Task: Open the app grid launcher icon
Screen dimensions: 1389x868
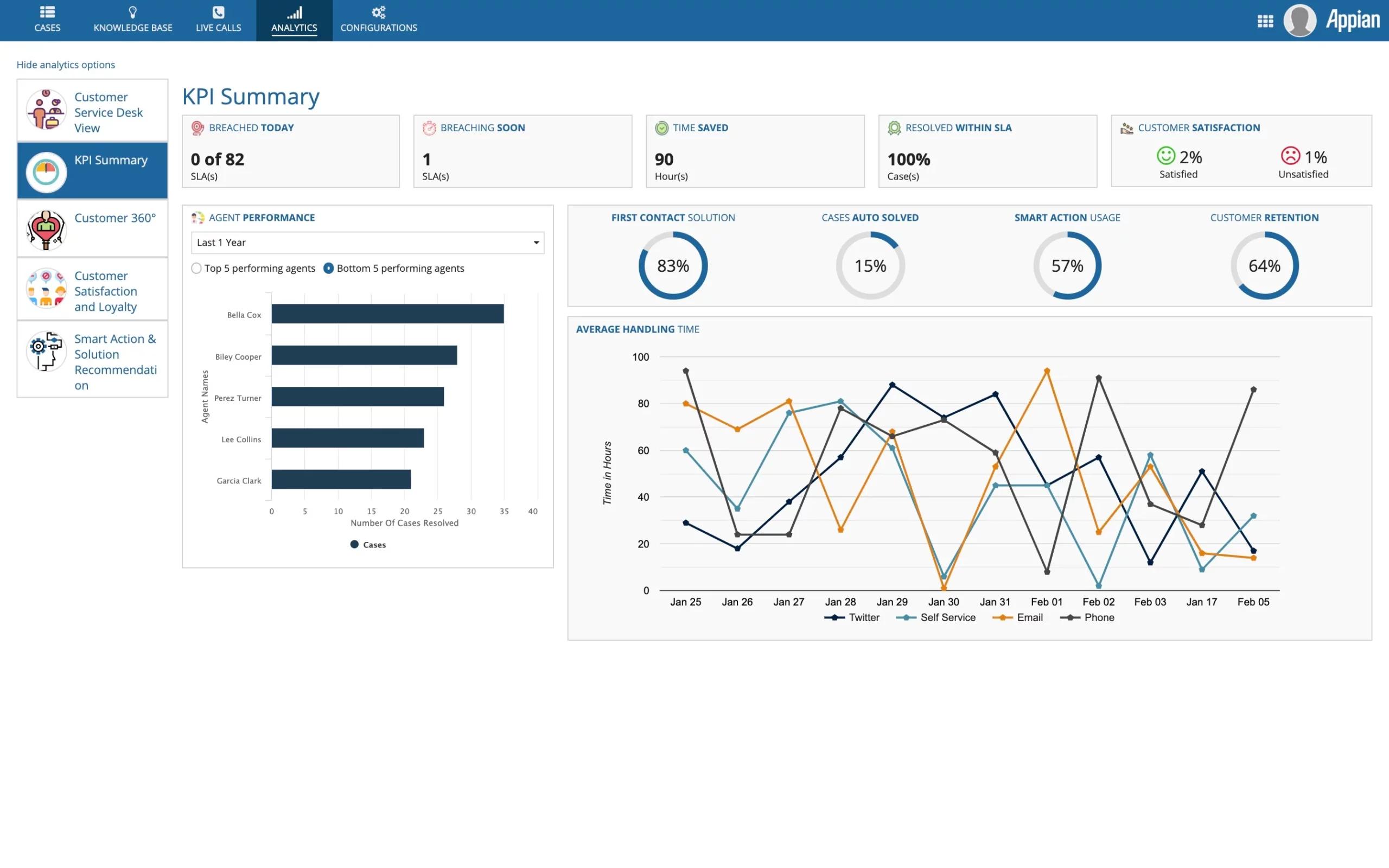Action: [x=1265, y=21]
